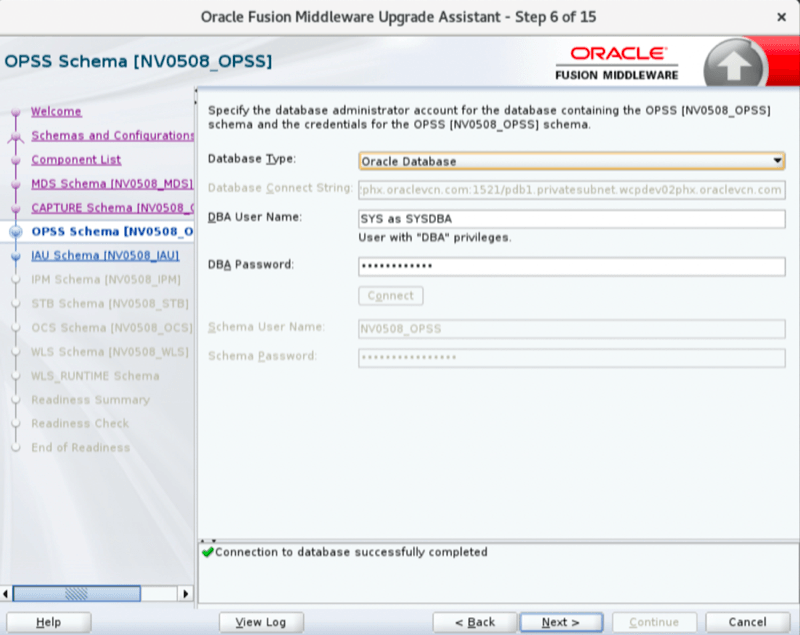
Task: Open IAU Schema [NV0508_IAU] step
Action: click(105, 256)
